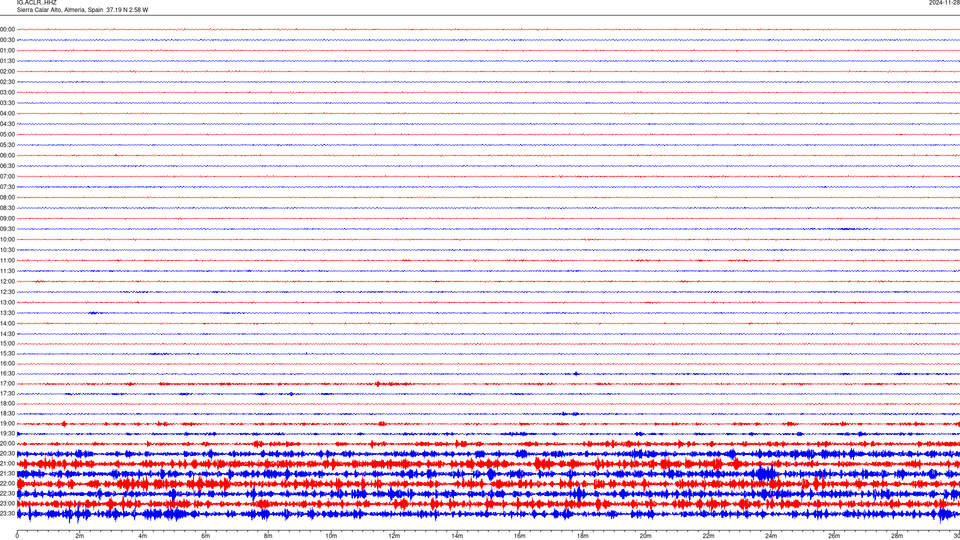Click the 24m tick label on the time axis
960x540 pixels.
771,536
